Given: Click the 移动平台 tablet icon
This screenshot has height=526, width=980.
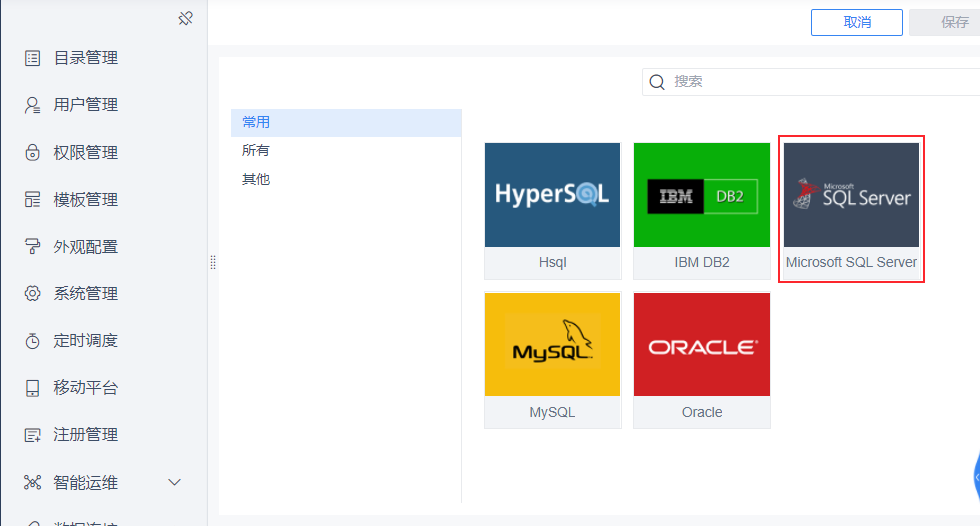Looking at the screenshot, I should [32, 388].
